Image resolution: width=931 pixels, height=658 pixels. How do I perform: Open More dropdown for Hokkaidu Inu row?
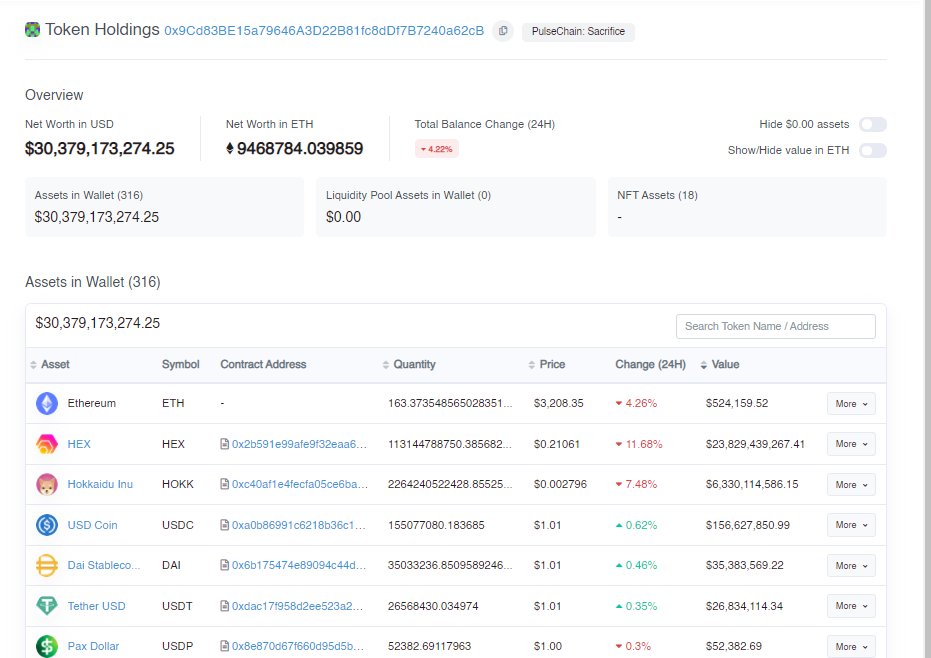pos(851,485)
